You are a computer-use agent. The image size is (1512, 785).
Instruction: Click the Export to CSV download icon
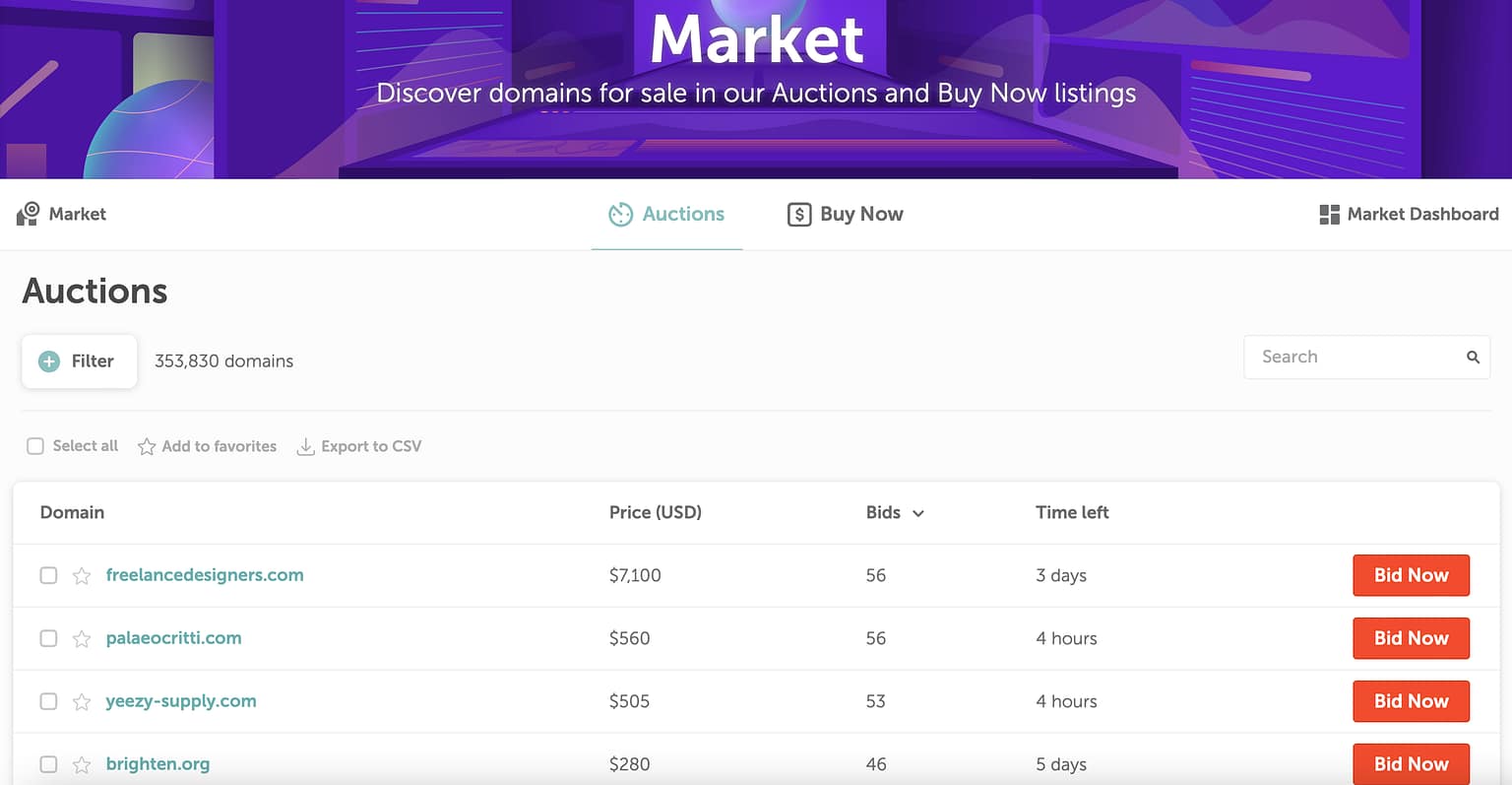[306, 445]
